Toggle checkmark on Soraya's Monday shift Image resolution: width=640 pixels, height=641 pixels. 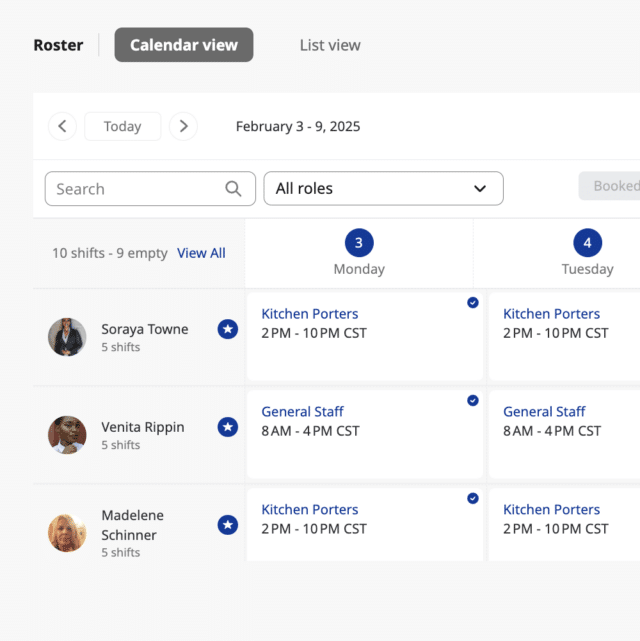click(473, 303)
